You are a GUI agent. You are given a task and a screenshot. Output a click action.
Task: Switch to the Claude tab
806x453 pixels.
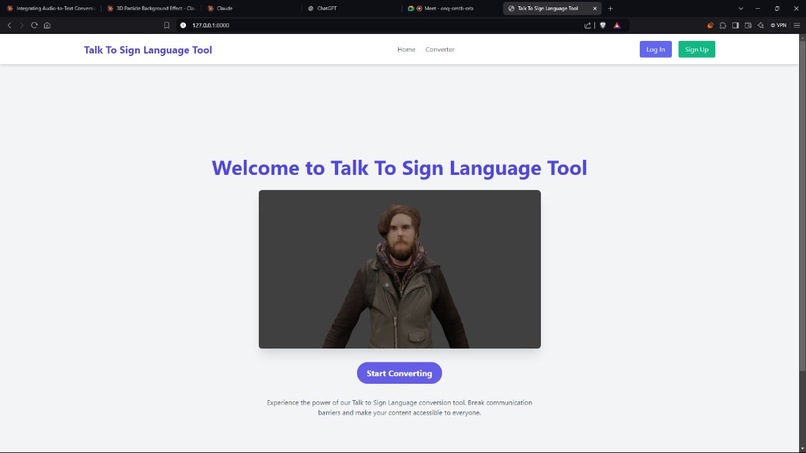(252, 8)
